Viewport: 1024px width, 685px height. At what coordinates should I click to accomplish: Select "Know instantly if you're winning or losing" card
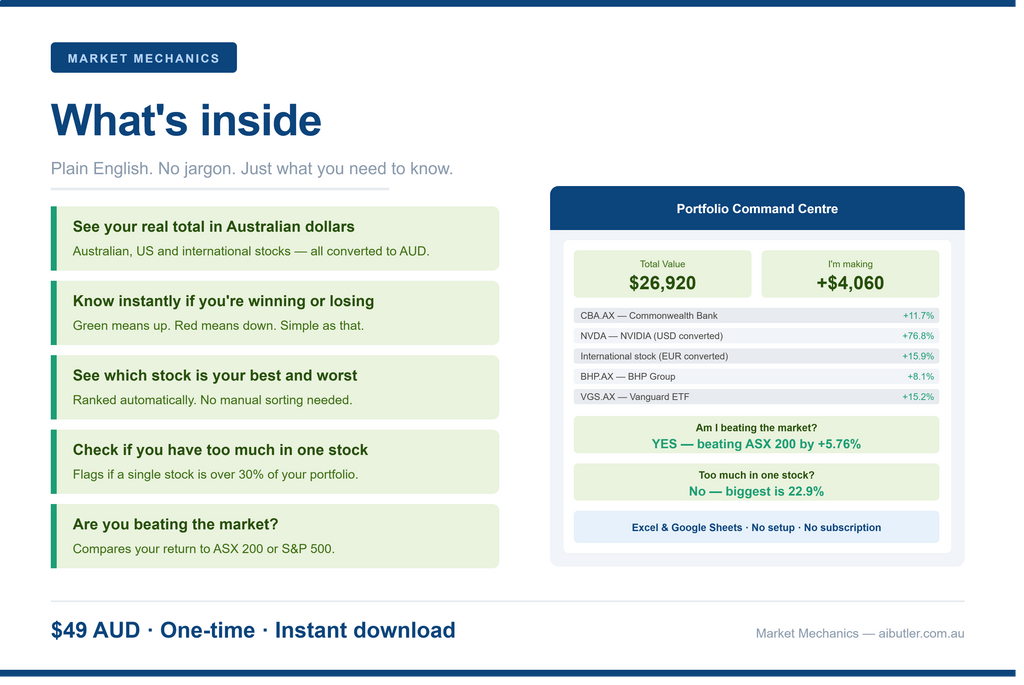pyautogui.click(x=275, y=313)
